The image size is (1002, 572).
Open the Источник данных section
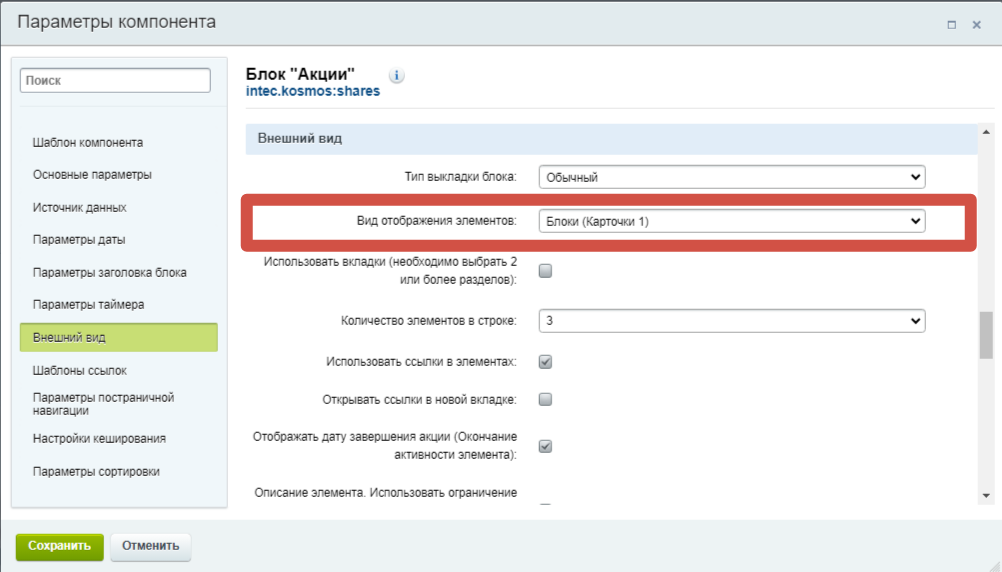[x=79, y=208]
